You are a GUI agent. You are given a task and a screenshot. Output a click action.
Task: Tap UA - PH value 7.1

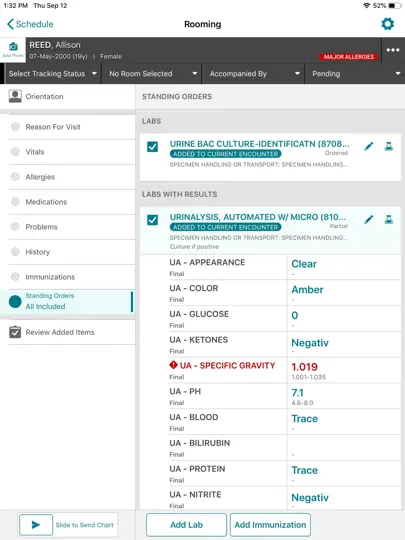[298, 393]
